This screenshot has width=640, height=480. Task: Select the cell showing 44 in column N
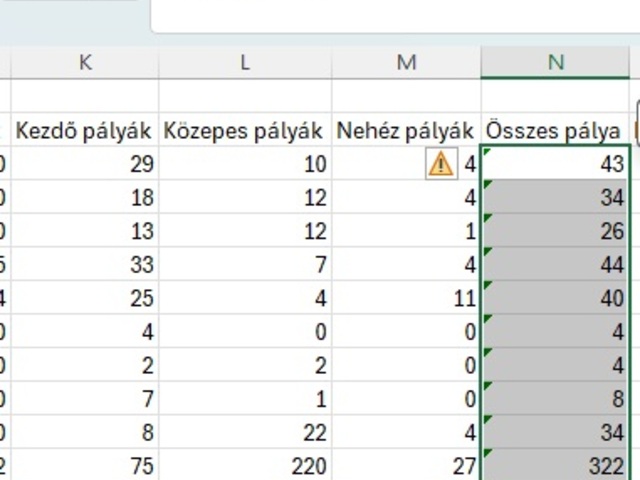(x=556, y=265)
